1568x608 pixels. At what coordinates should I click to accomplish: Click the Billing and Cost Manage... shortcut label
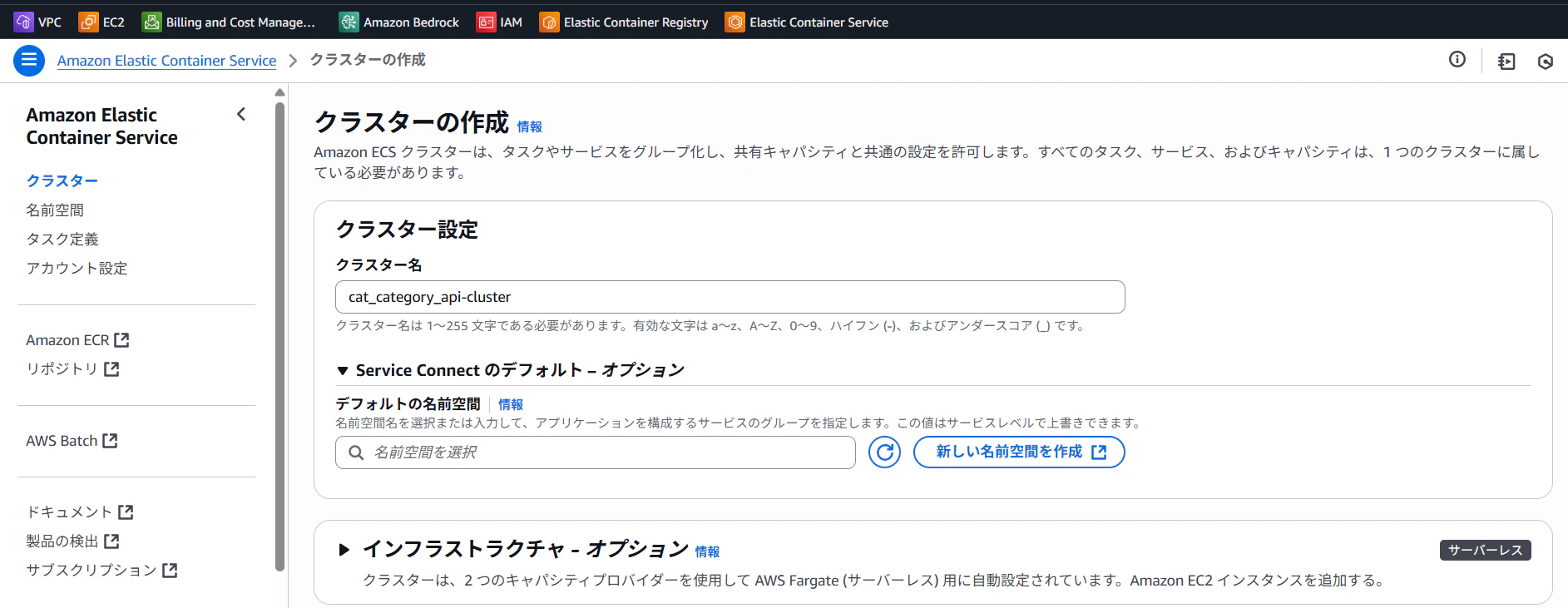tap(240, 22)
